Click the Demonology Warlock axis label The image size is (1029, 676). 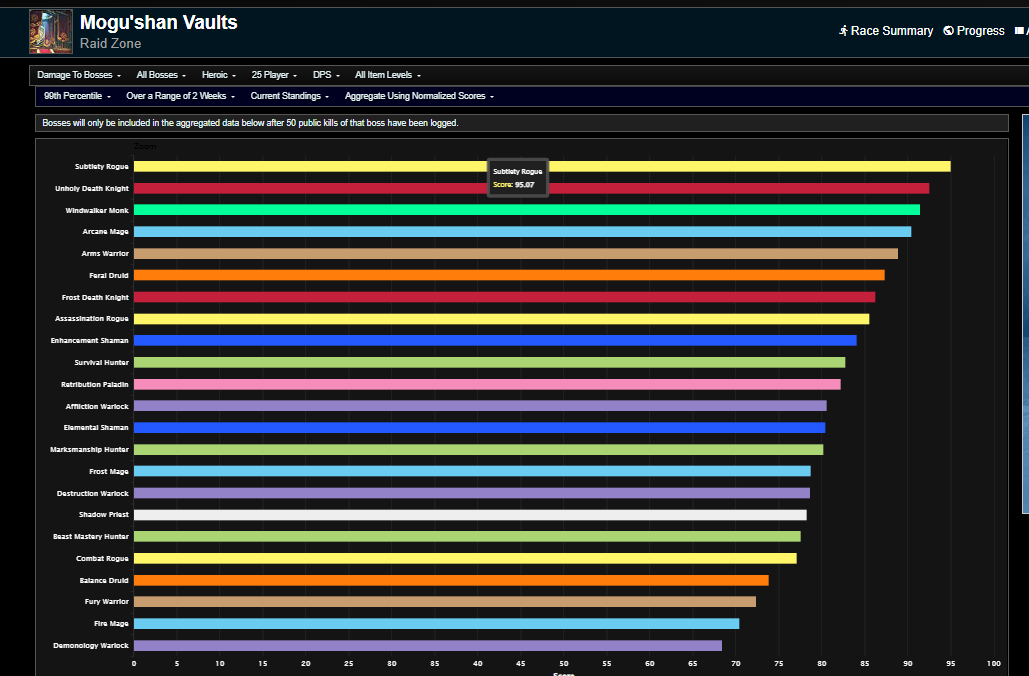point(91,646)
